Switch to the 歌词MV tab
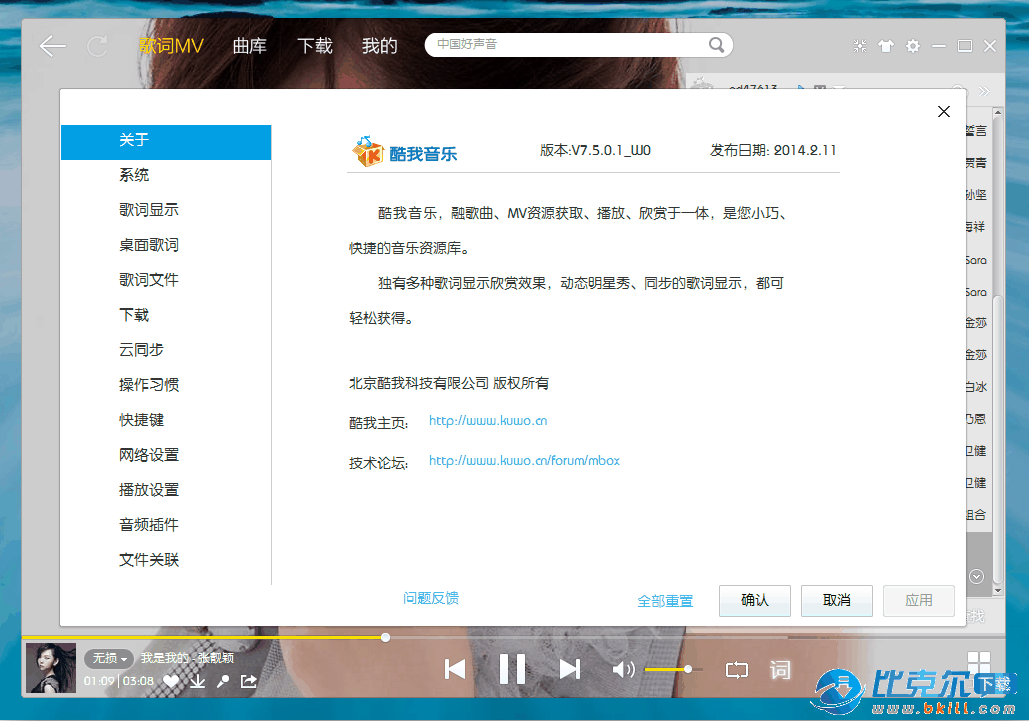This screenshot has height=721, width=1029. [x=171, y=46]
